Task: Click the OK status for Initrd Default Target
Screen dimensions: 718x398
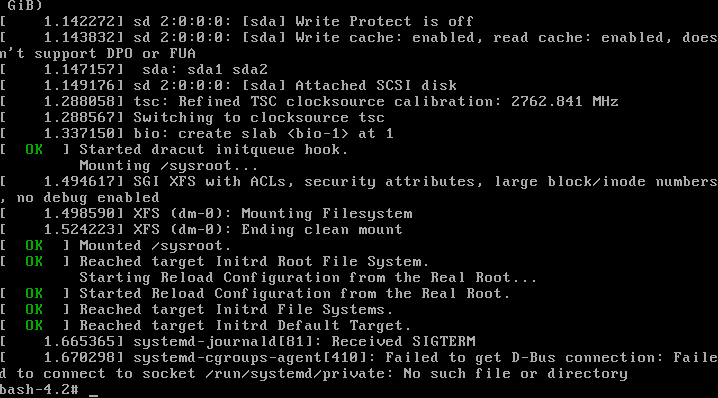Action: tap(34, 326)
